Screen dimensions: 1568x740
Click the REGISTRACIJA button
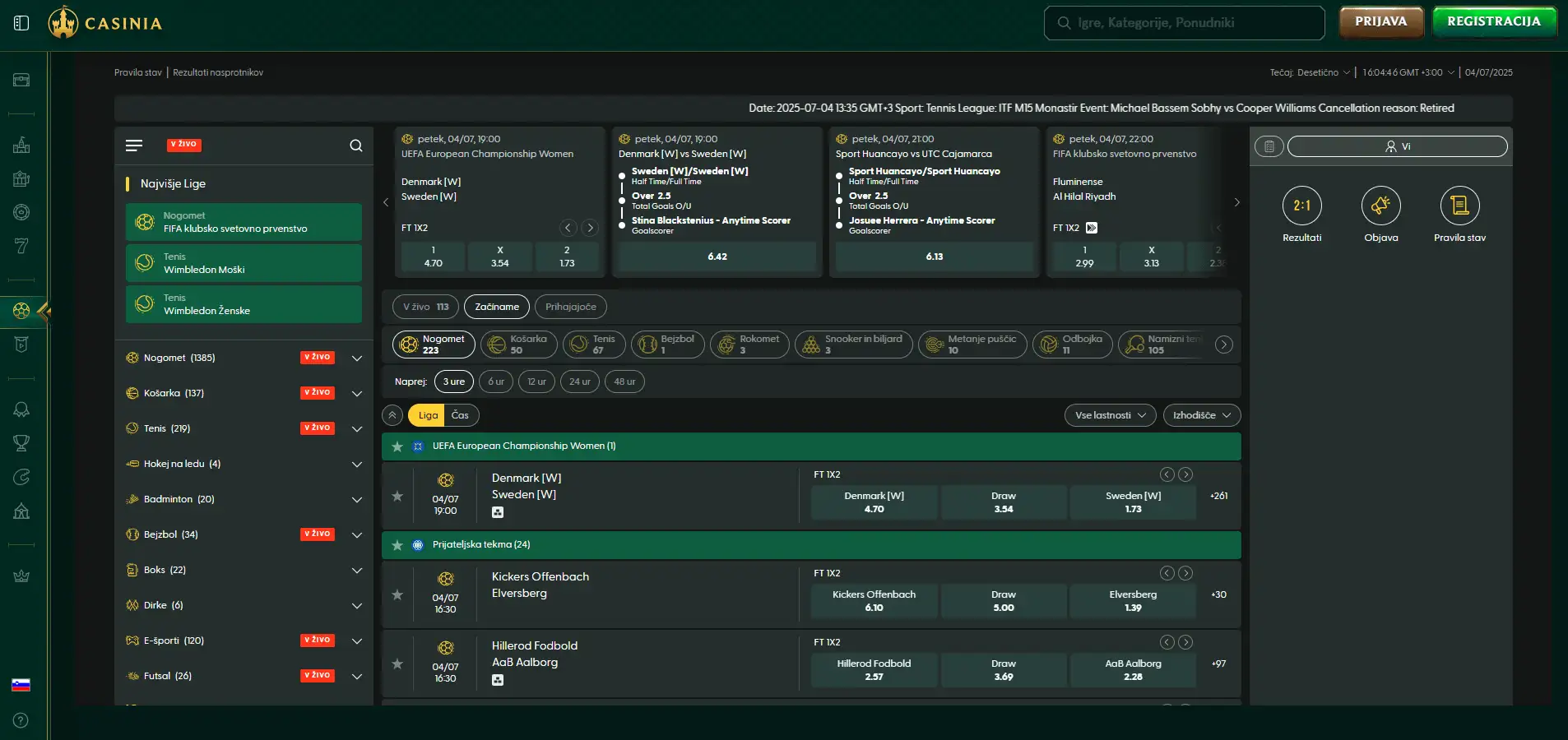point(1493,21)
